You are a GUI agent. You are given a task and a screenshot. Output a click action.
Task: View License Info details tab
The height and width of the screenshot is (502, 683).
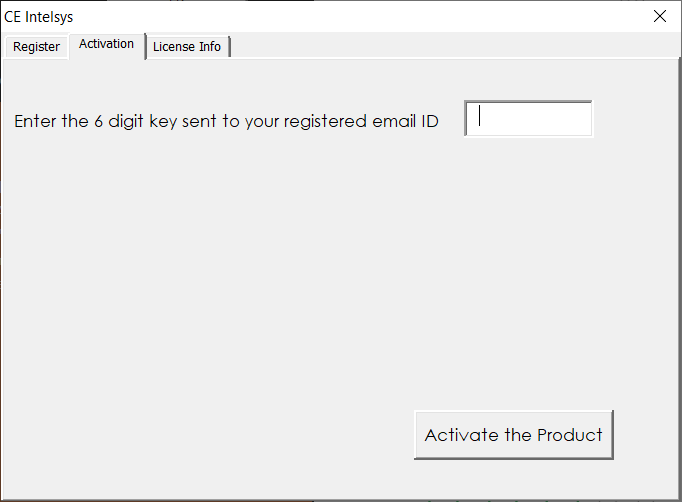tap(187, 47)
